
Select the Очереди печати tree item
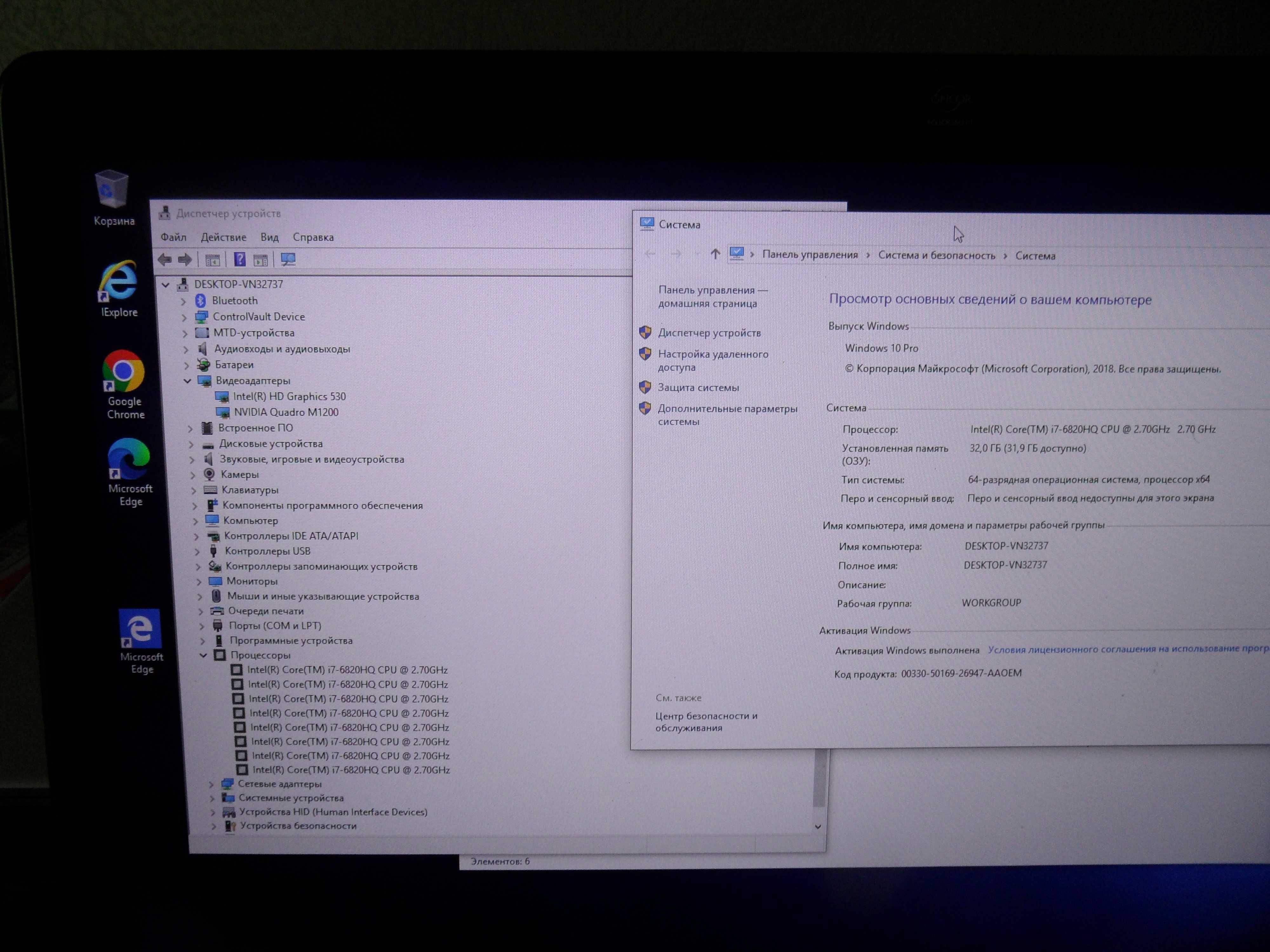(265, 611)
